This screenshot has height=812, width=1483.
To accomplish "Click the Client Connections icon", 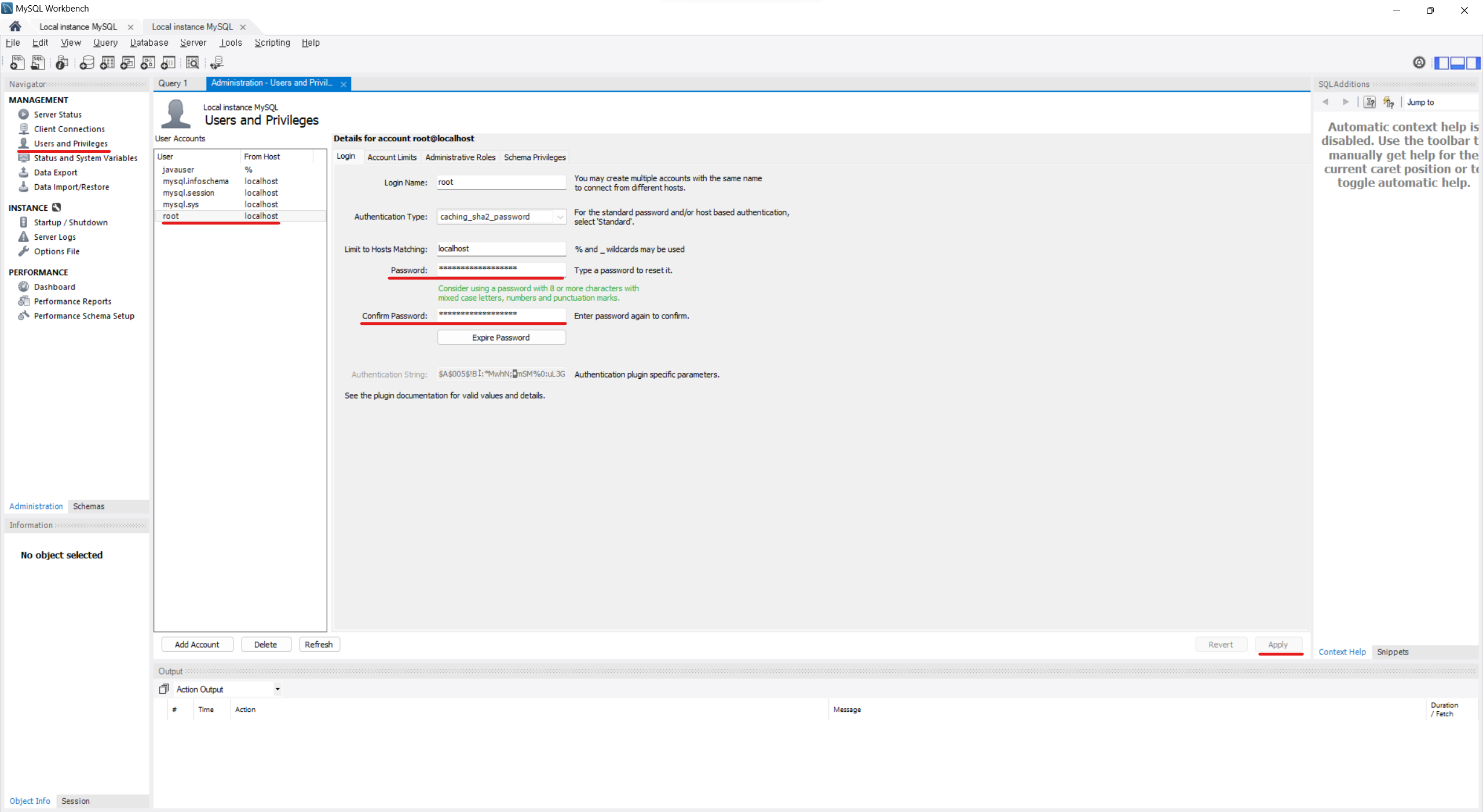I will [x=23, y=128].
